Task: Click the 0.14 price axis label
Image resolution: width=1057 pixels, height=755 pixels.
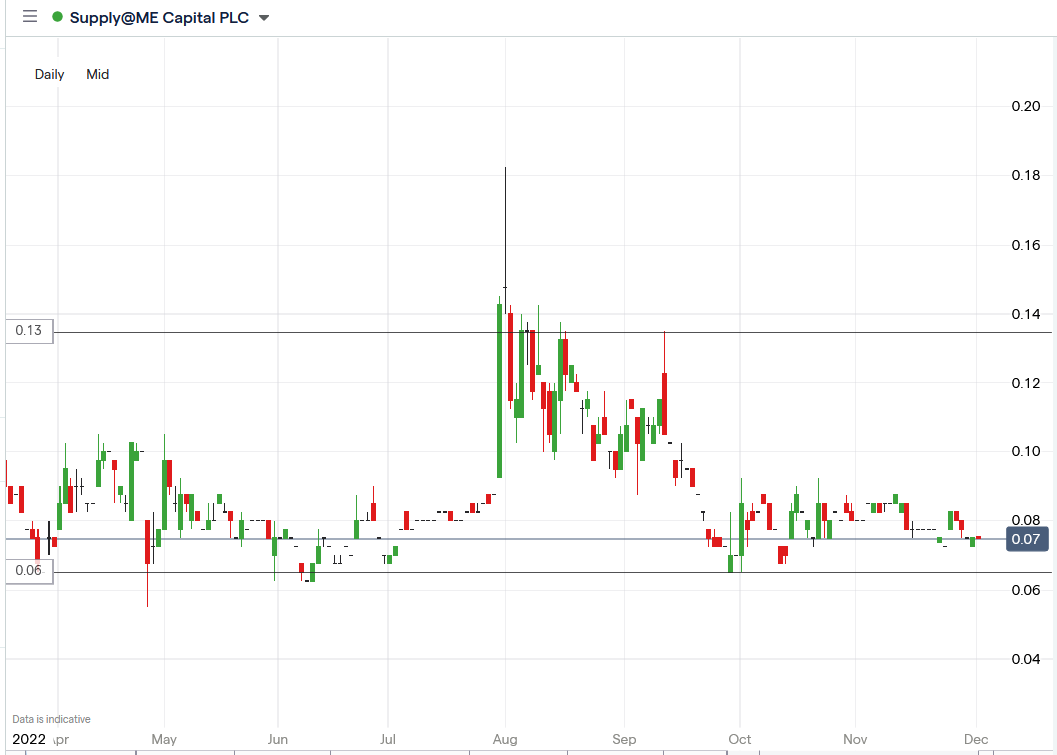Action: (x=1026, y=314)
